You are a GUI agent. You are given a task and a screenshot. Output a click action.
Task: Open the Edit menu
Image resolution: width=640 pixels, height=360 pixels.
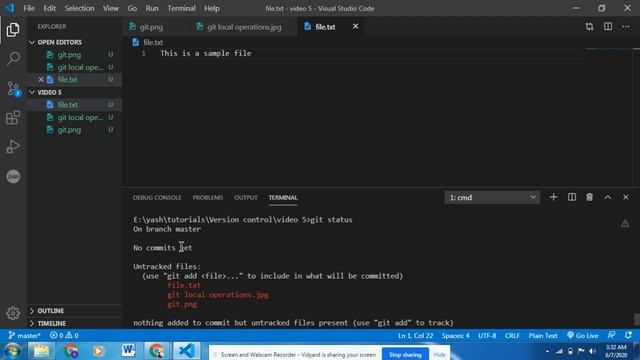tap(49, 8)
